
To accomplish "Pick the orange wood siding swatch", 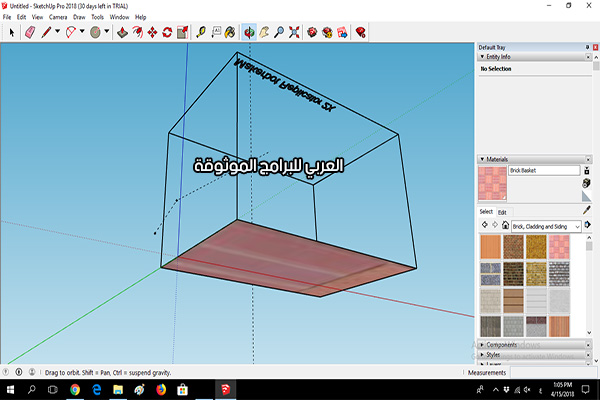I will tap(490, 247).
